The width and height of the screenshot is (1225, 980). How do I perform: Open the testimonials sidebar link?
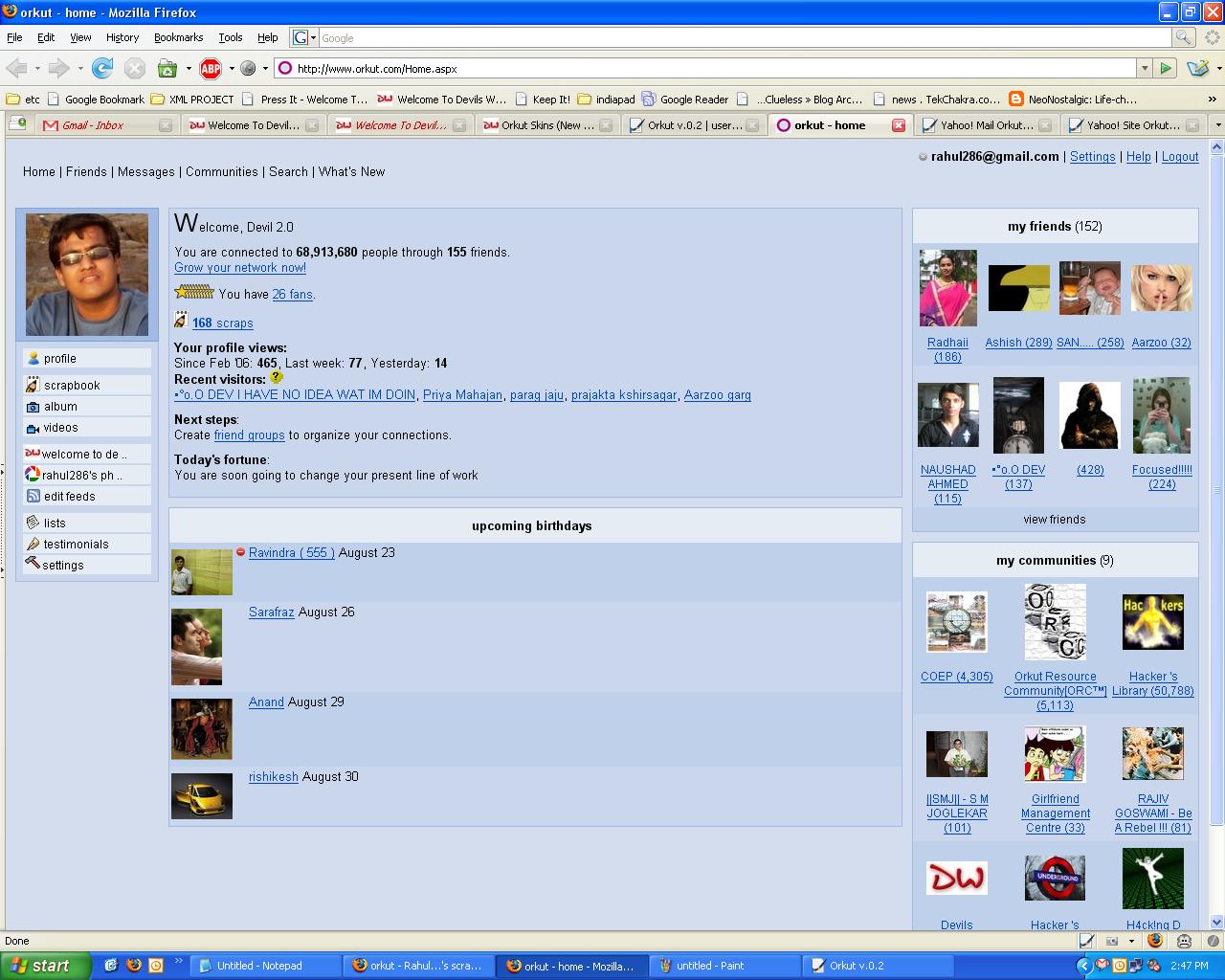[x=87, y=544]
